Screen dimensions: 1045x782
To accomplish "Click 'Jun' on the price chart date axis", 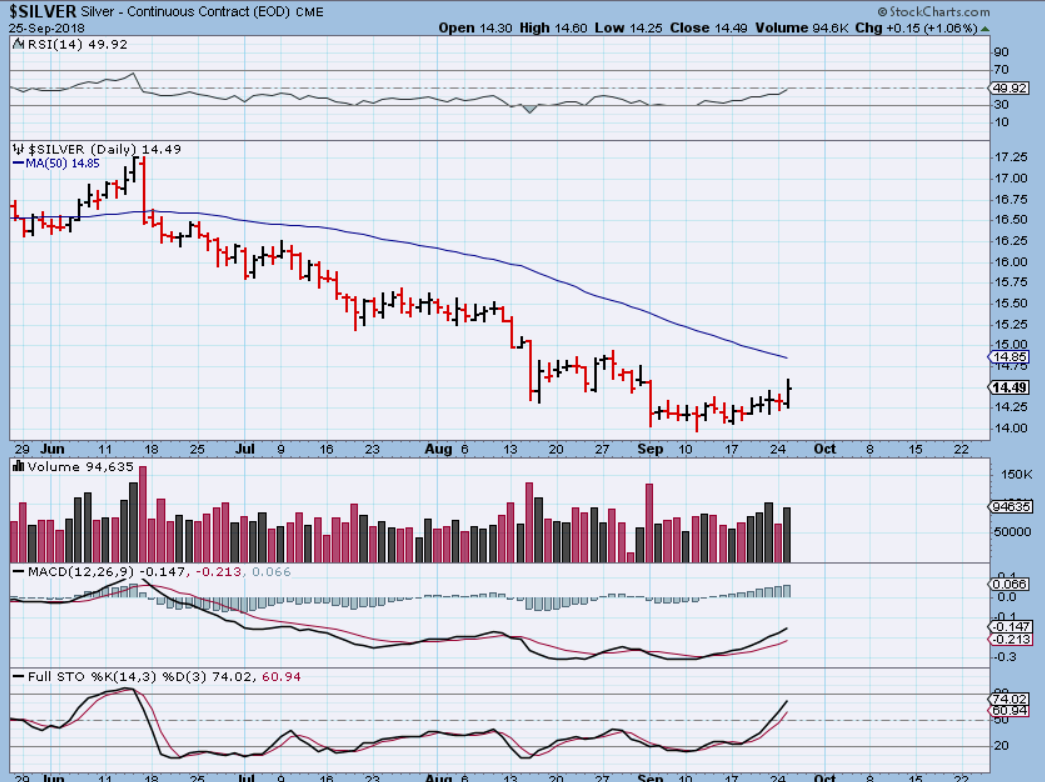I will click(53, 449).
